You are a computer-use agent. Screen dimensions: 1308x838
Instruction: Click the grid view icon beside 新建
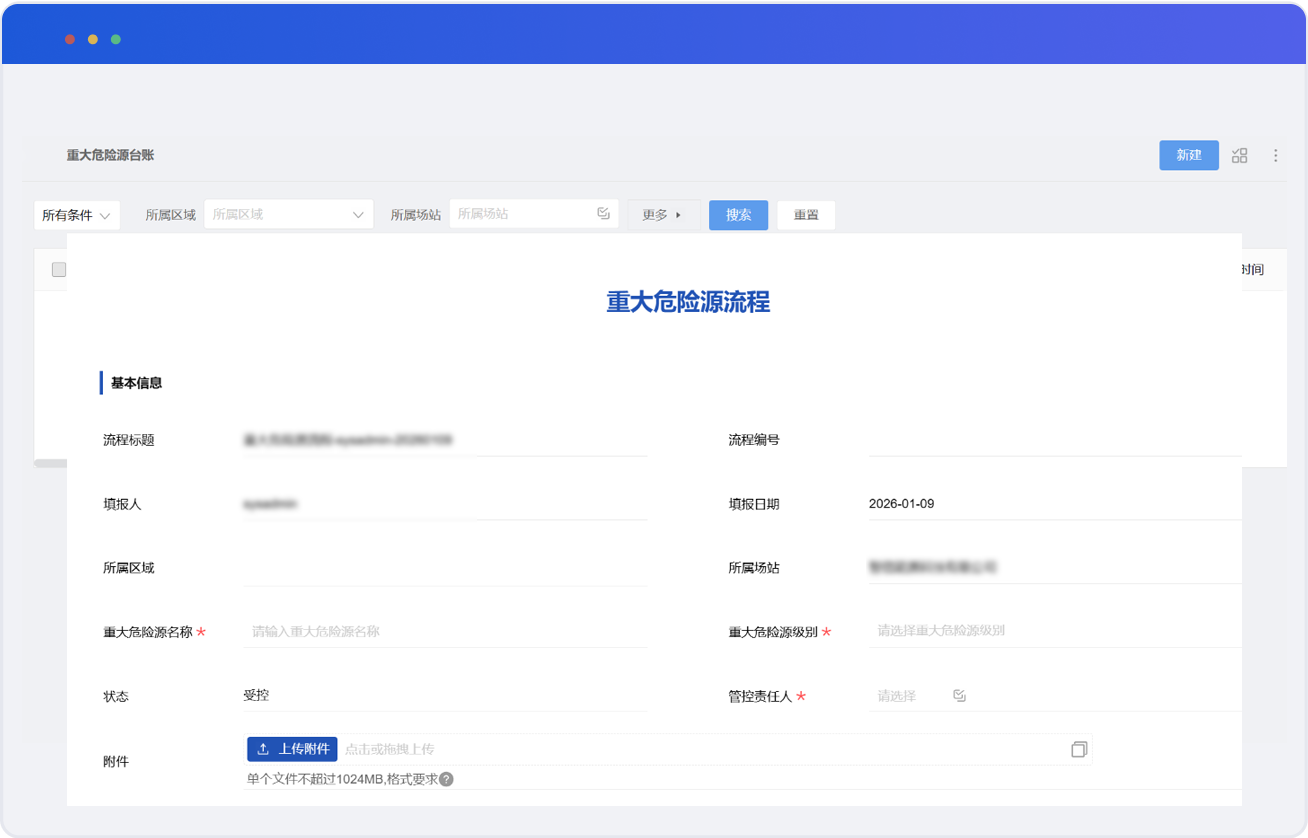pyautogui.click(x=1240, y=155)
